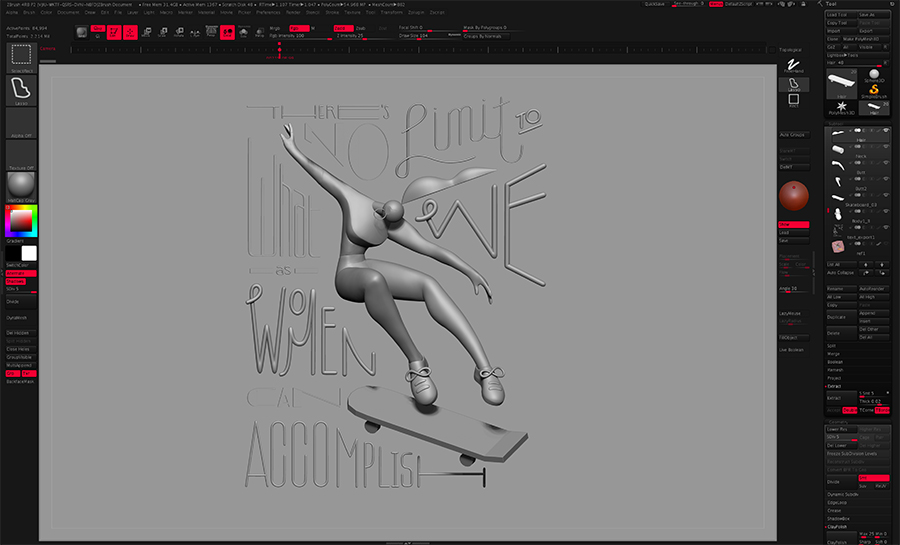Adjust the Rgb Intensity slider

click(x=301, y=36)
